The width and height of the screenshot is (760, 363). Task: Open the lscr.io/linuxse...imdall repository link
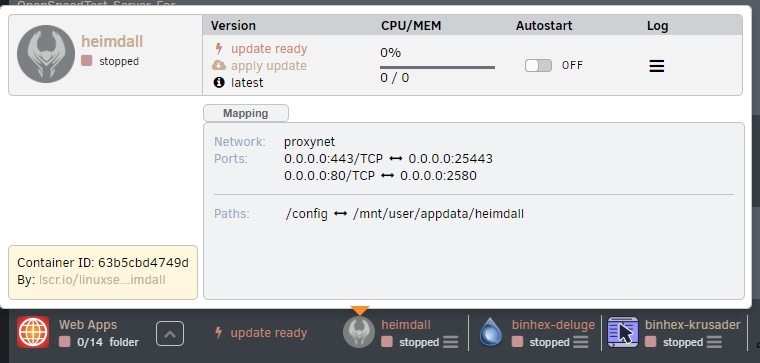(102, 280)
